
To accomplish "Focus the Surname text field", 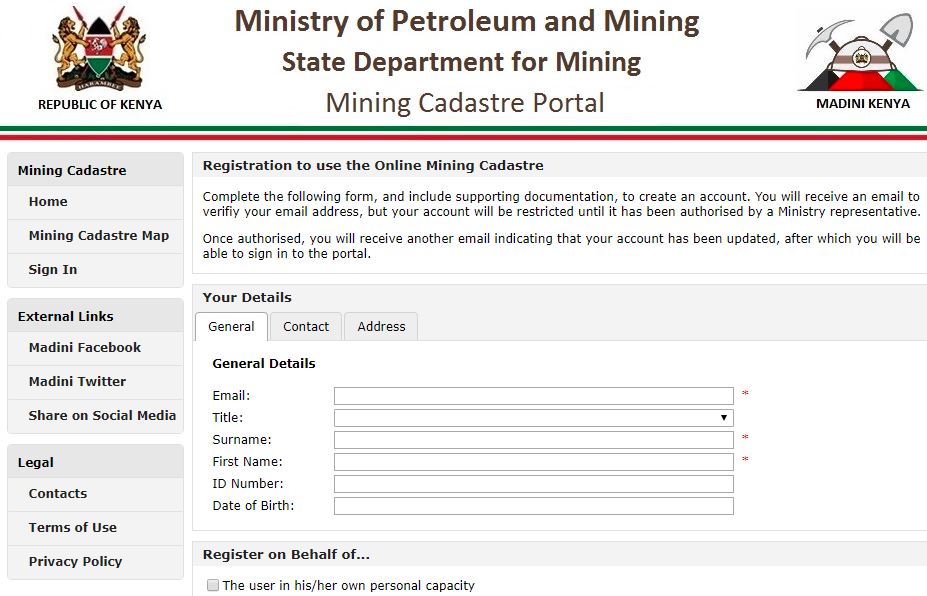I will 533,440.
